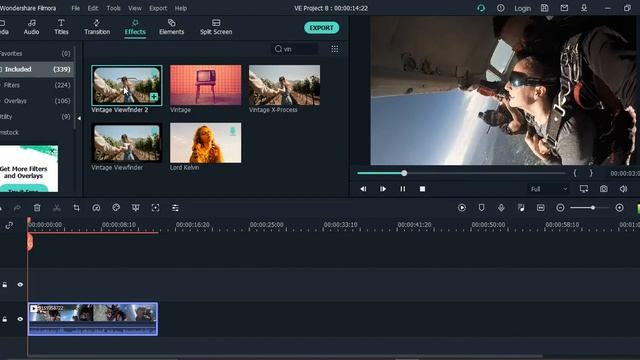The height and width of the screenshot is (360, 640).
Task: Click the effects search field
Action: click(296, 49)
